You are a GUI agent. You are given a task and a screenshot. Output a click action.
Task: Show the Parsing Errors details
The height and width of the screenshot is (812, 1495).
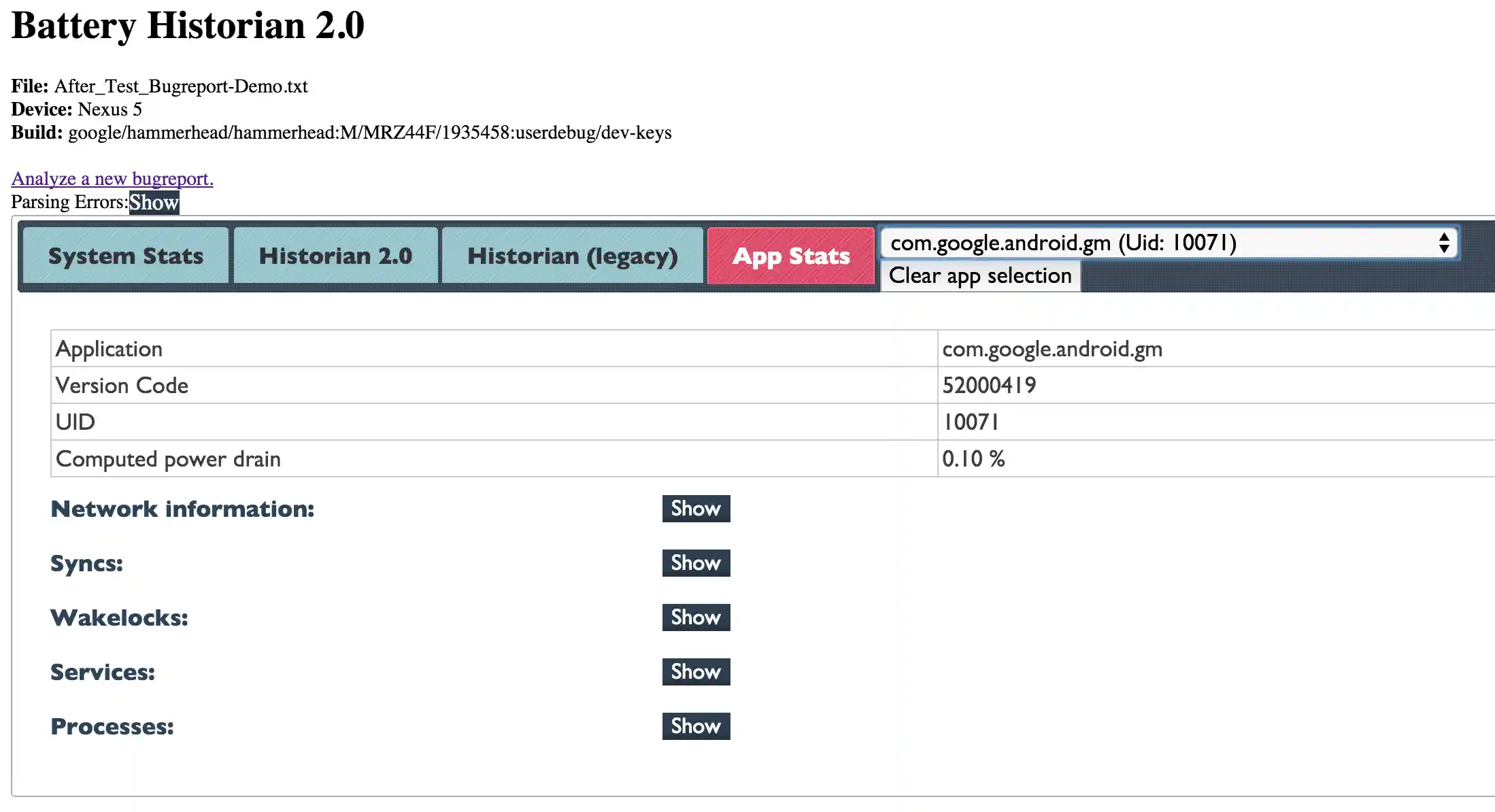point(154,202)
